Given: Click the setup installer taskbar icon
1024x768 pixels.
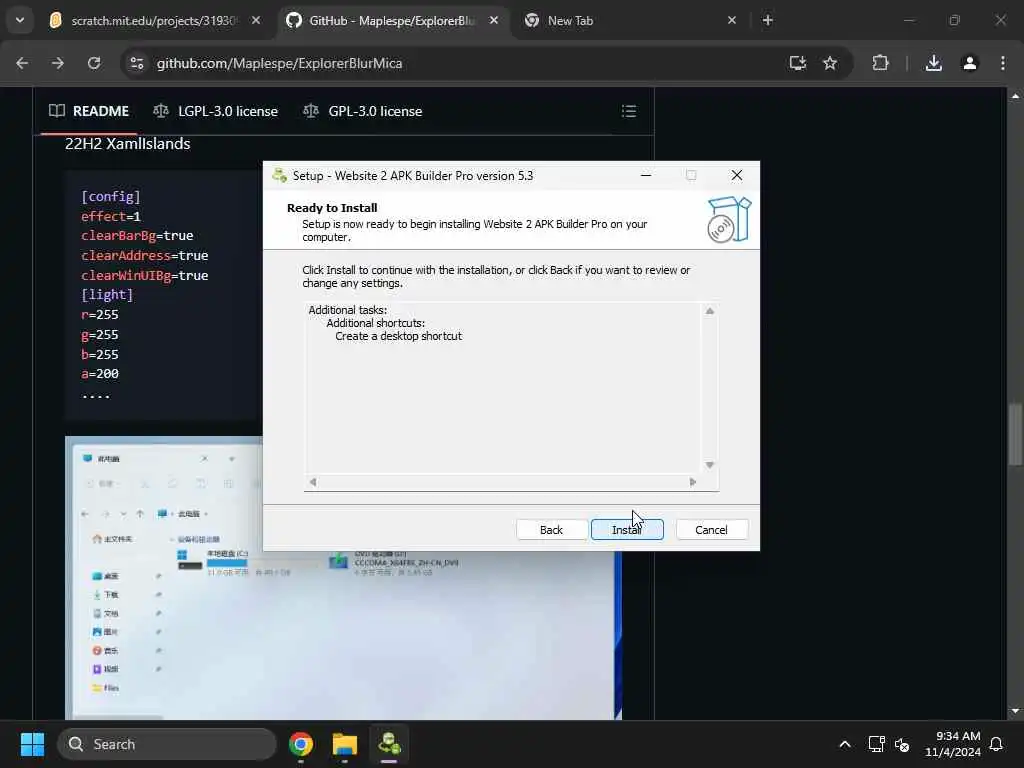Looking at the screenshot, I should [389, 744].
